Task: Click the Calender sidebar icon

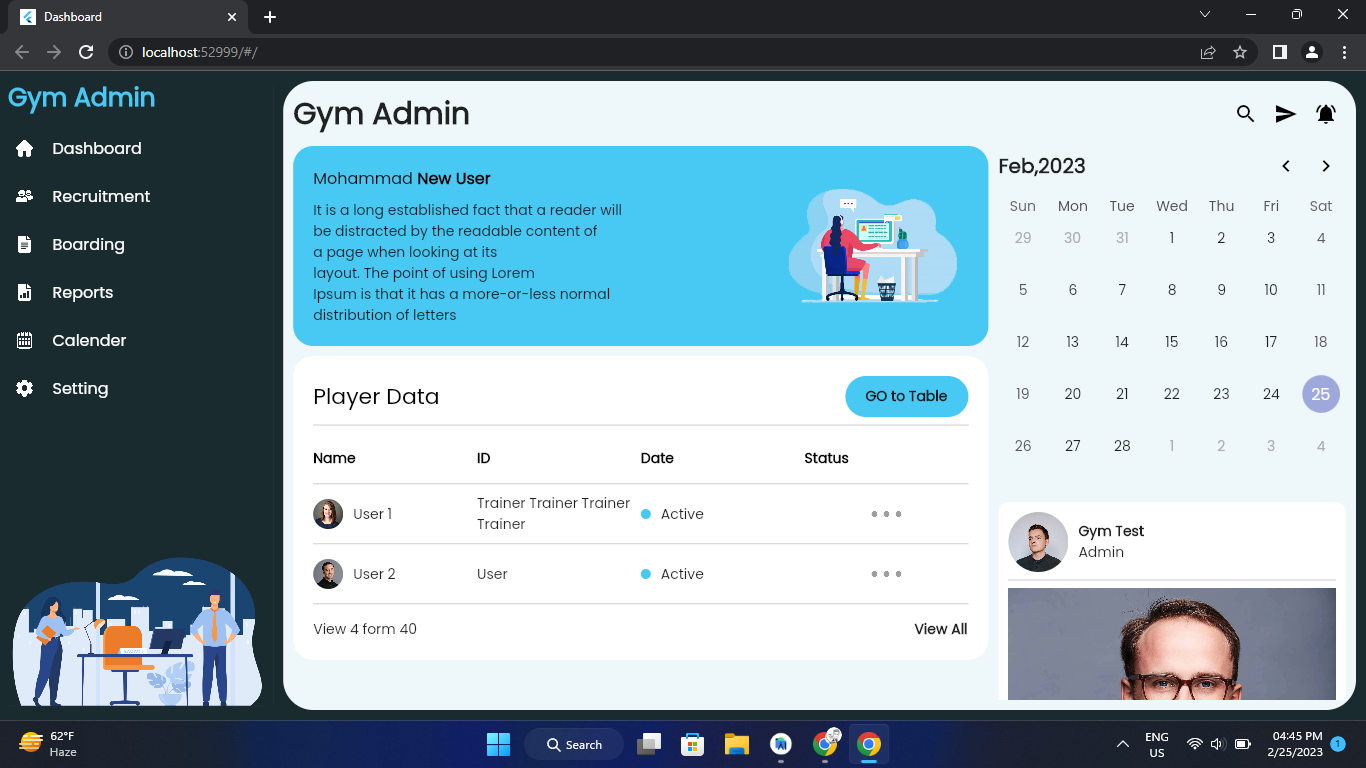Action: (x=24, y=340)
